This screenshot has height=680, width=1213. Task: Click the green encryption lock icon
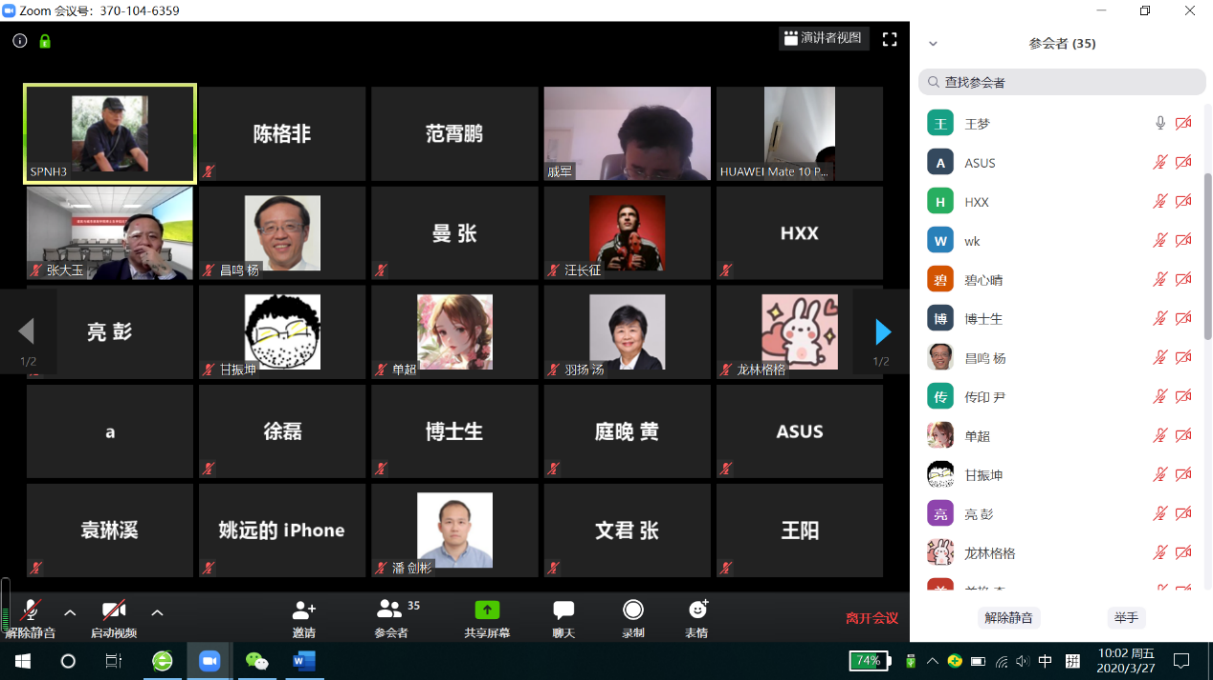[x=44, y=42]
